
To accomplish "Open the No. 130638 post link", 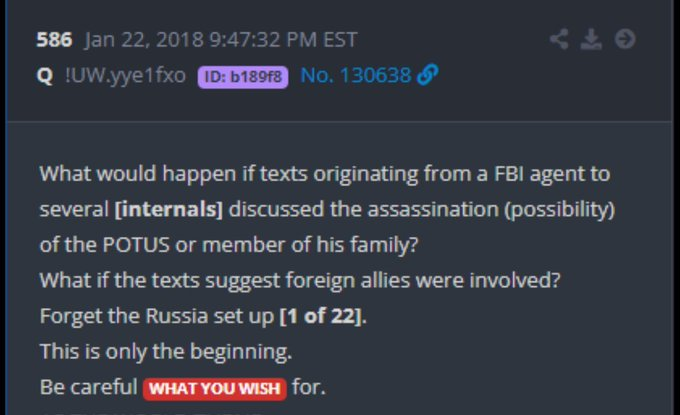I will pos(355,76).
